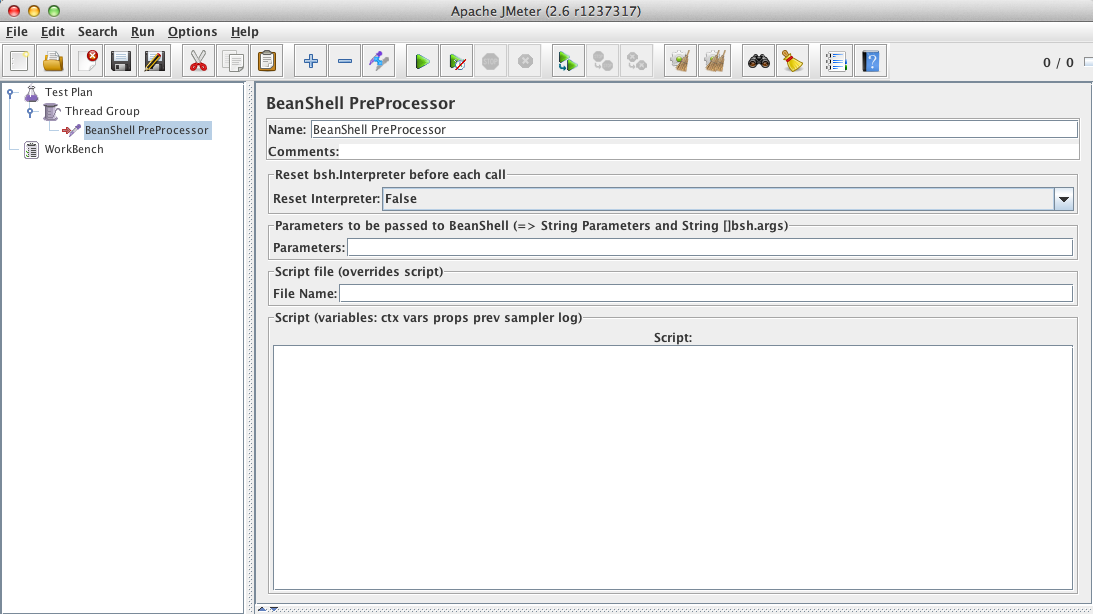The width and height of the screenshot is (1093, 614).
Task: Collapse the Thread Group tree node
Action: tap(30, 112)
